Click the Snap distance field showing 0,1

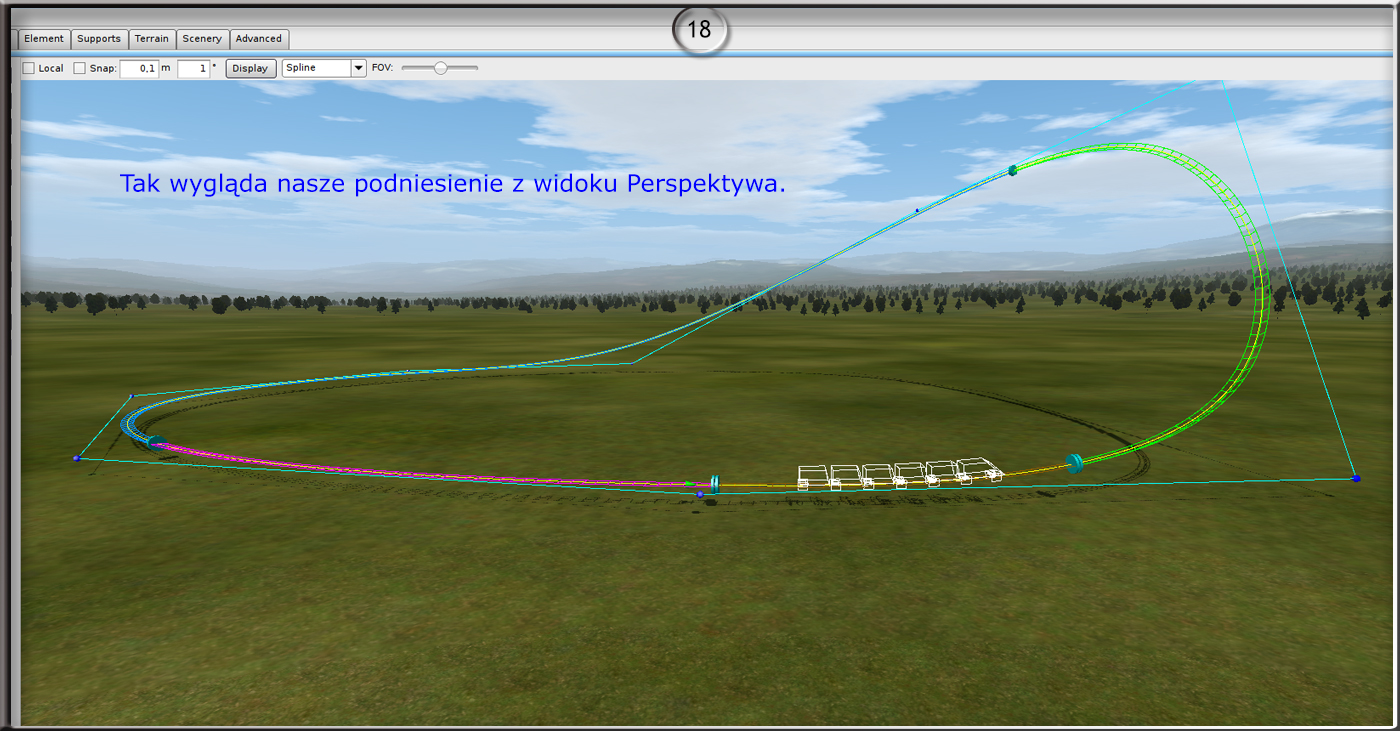139,69
